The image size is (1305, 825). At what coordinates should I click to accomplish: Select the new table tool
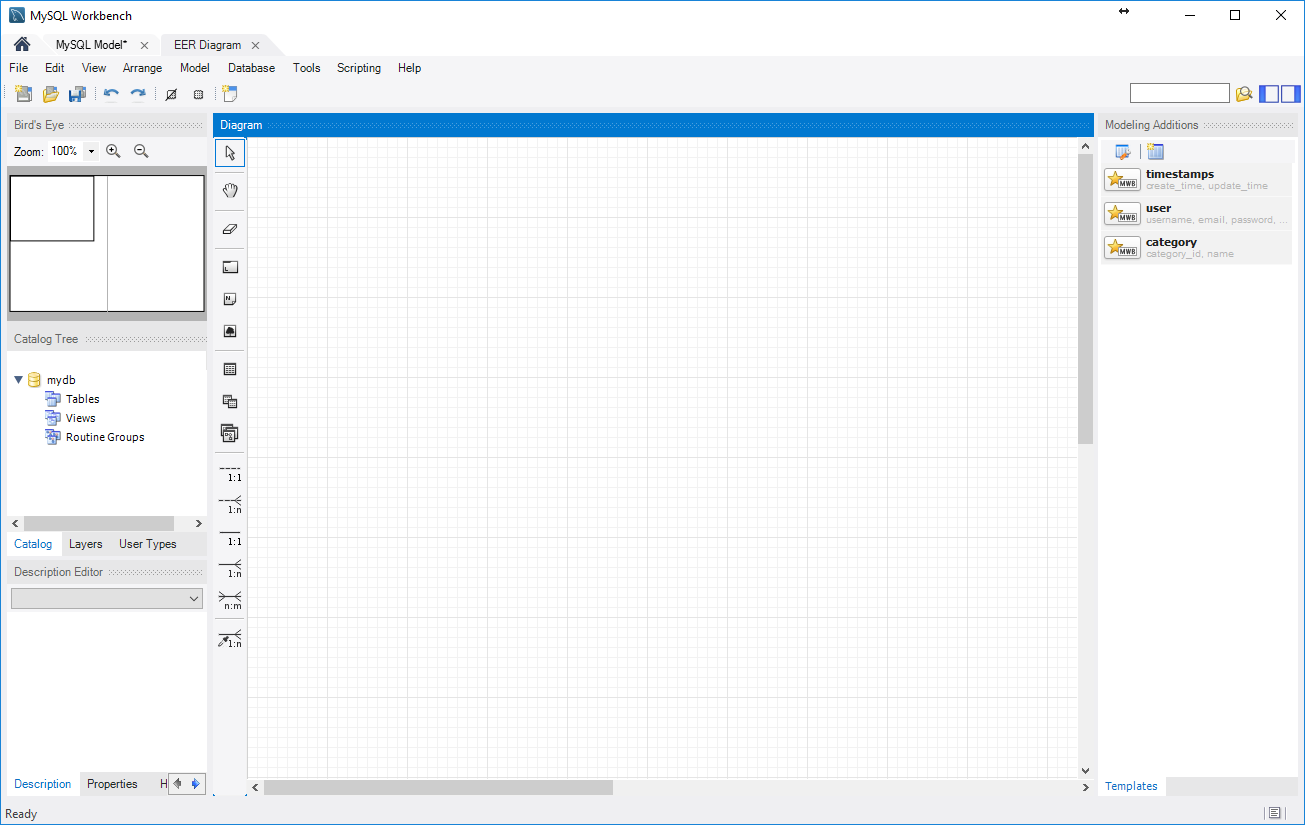[x=230, y=369]
